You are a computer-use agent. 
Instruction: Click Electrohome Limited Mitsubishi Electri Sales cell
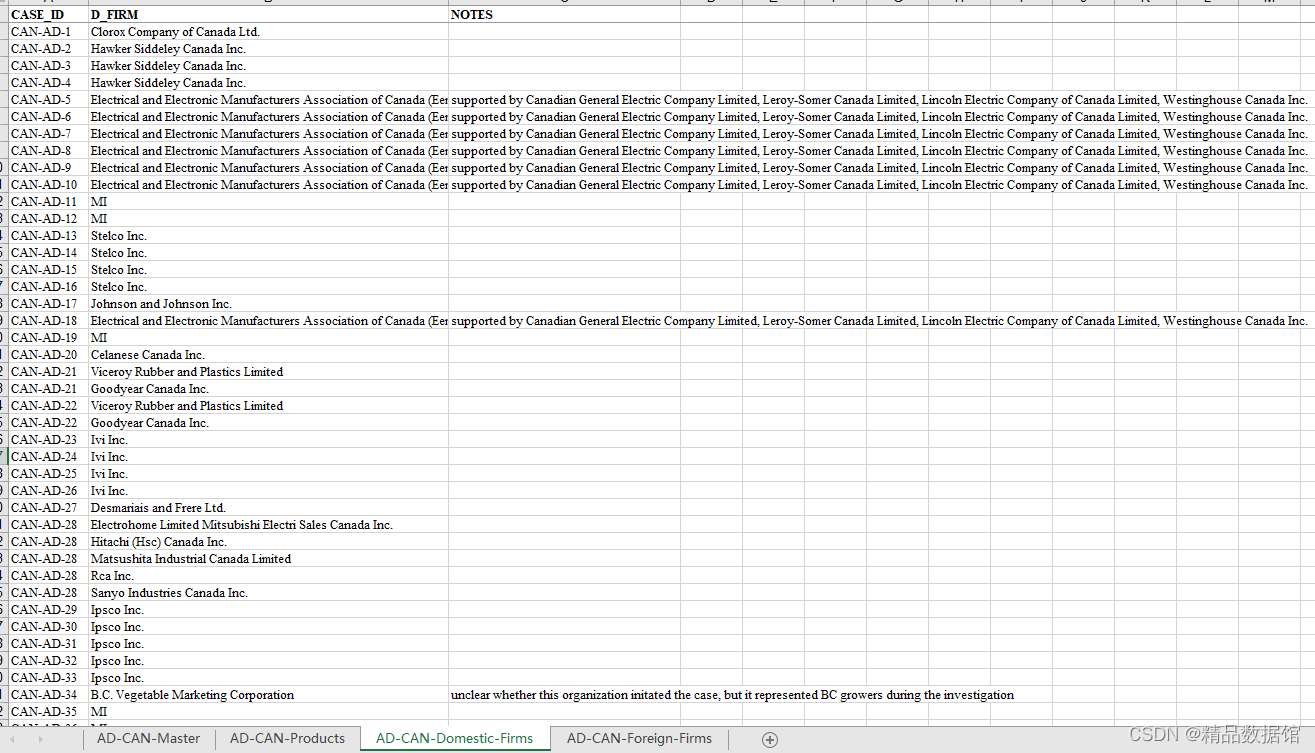[x=269, y=525]
